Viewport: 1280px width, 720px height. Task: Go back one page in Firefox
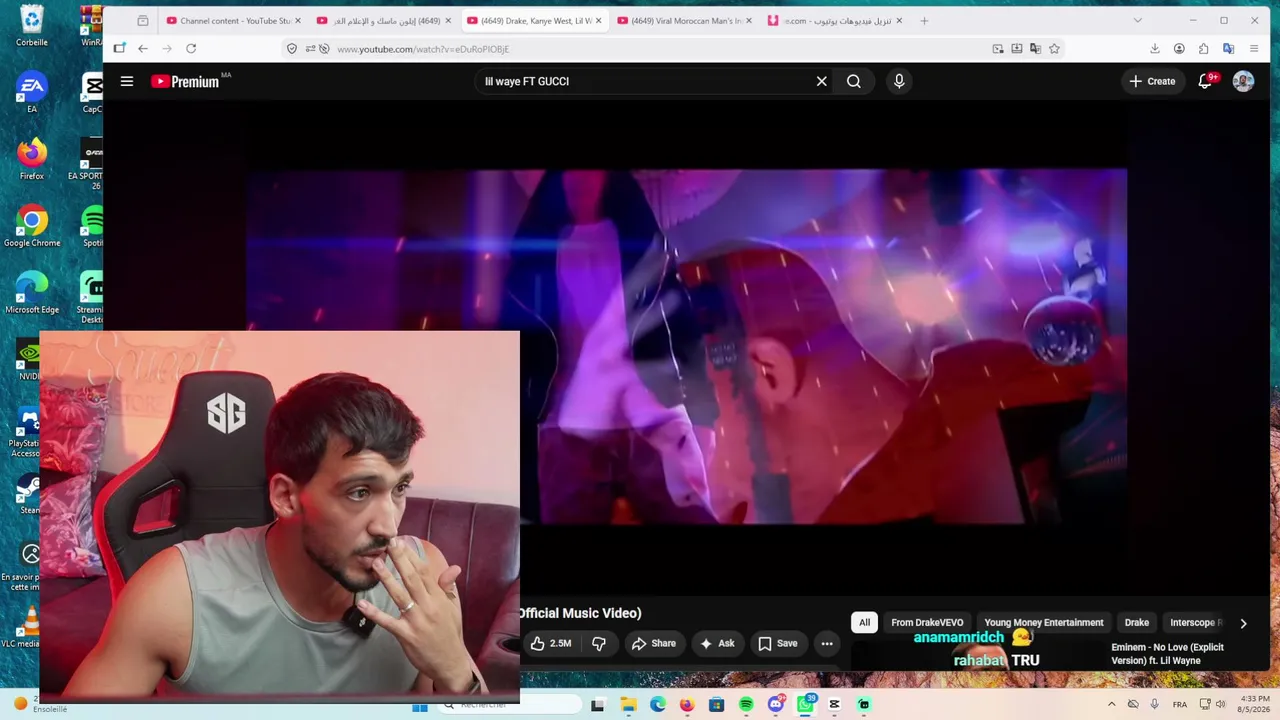click(x=143, y=48)
